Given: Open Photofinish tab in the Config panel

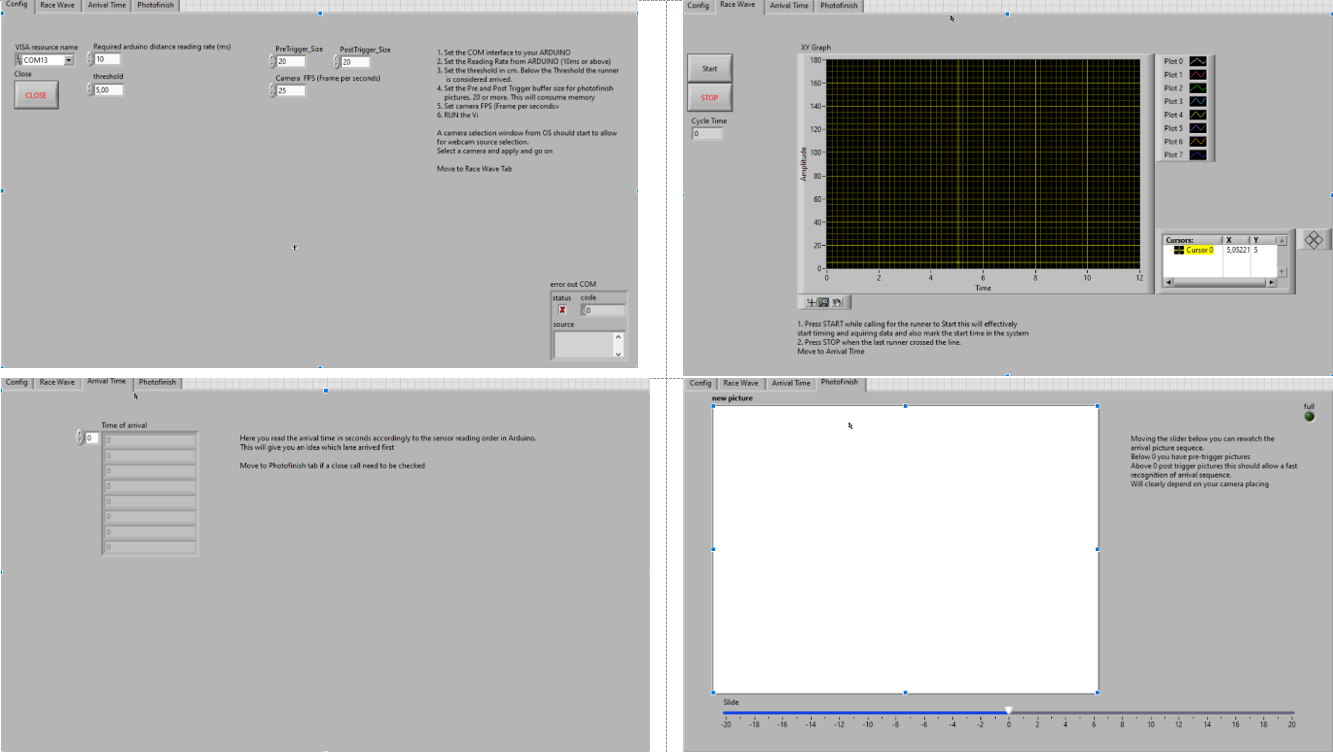Looking at the screenshot, I should (x=155, y=5).
